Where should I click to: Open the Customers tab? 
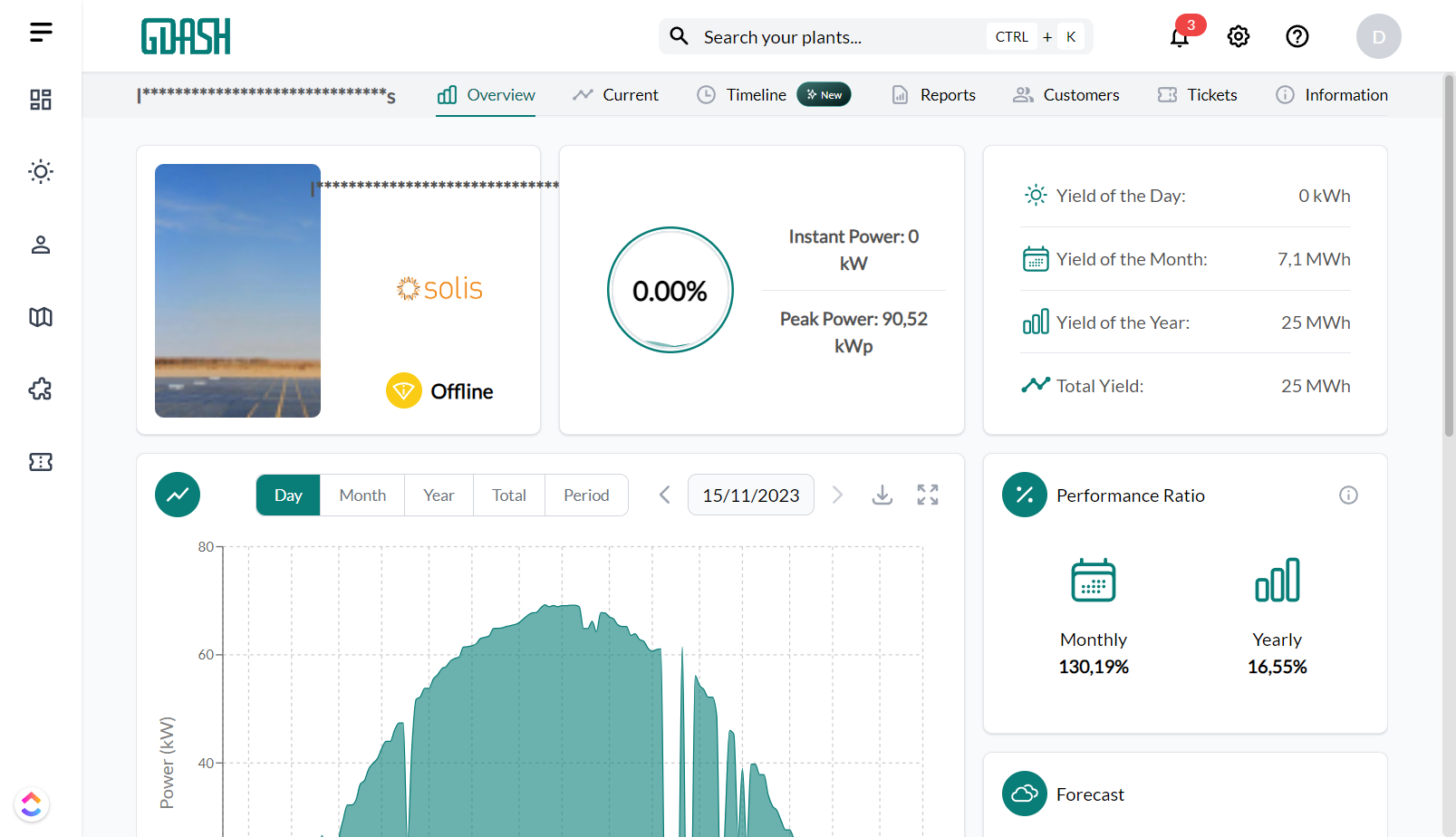click(x=1065, y=95)
